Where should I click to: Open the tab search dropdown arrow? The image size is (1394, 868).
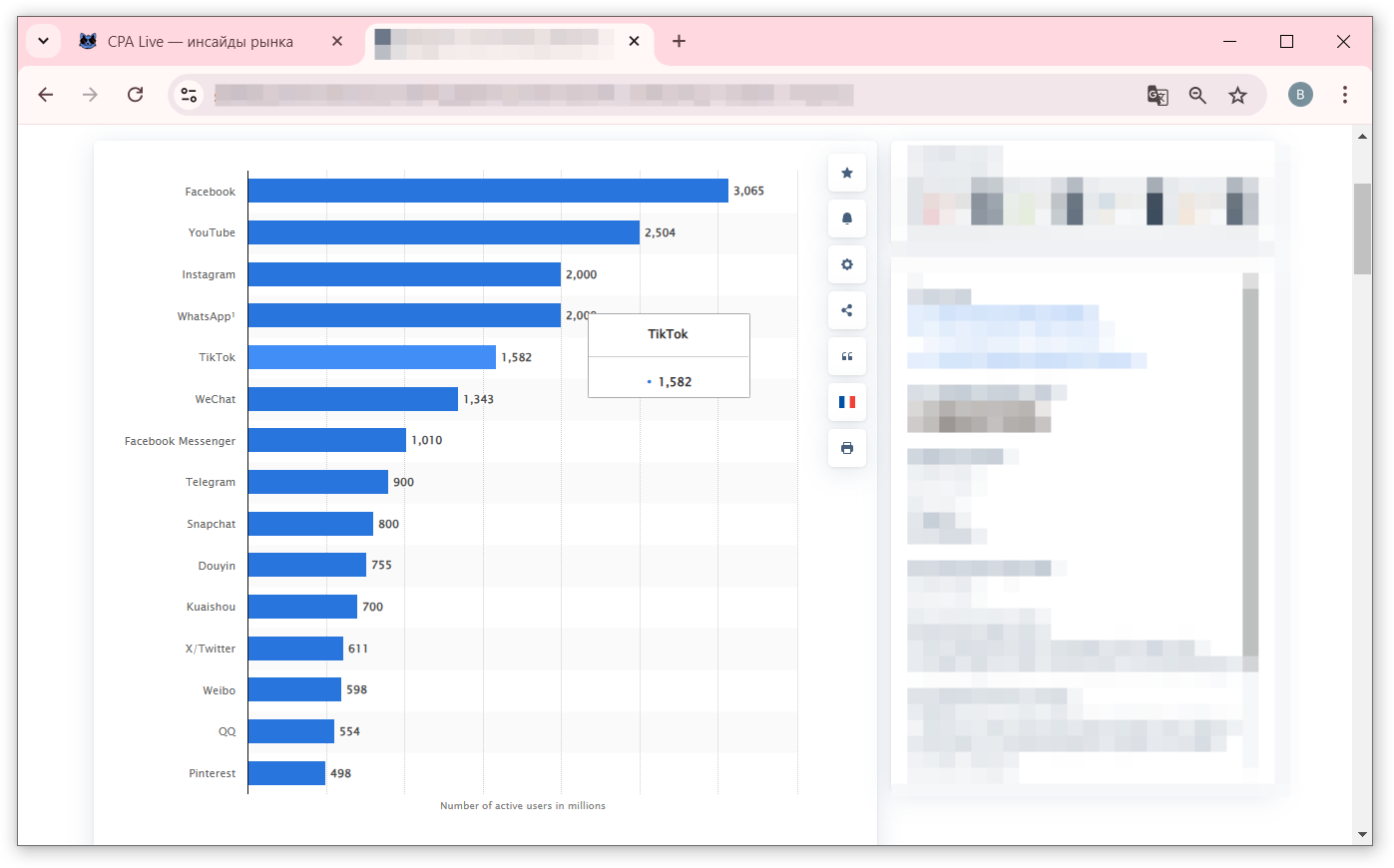click(x=44, y=41)
